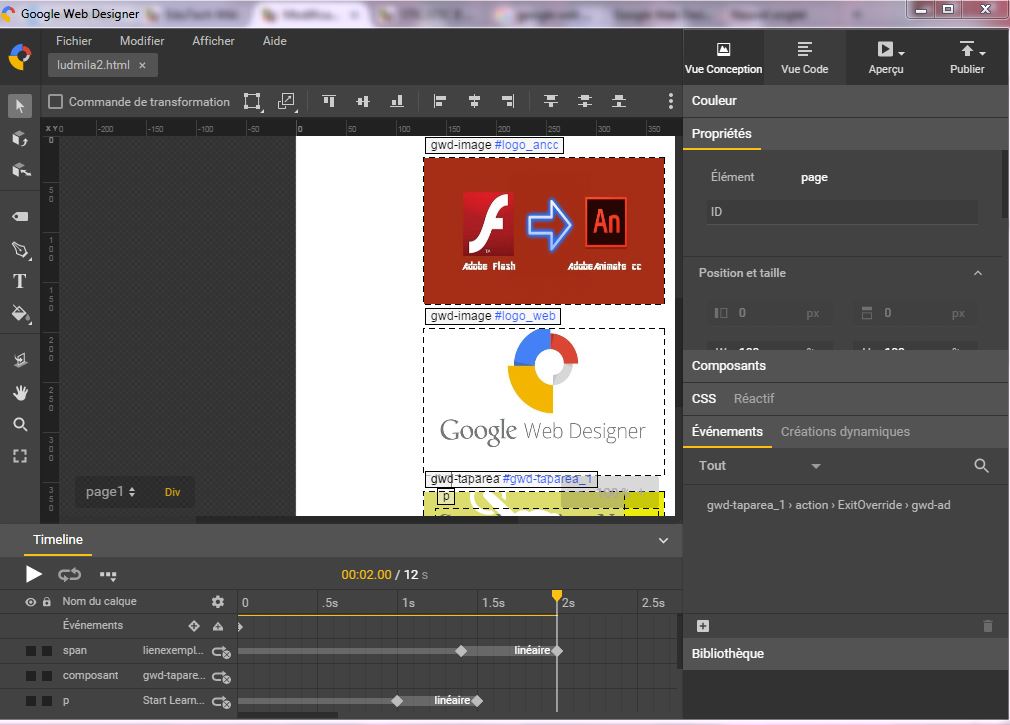Click the distribute bottom edges icon
This screenshot has height=725, width=1010.
tap(619, 101)
